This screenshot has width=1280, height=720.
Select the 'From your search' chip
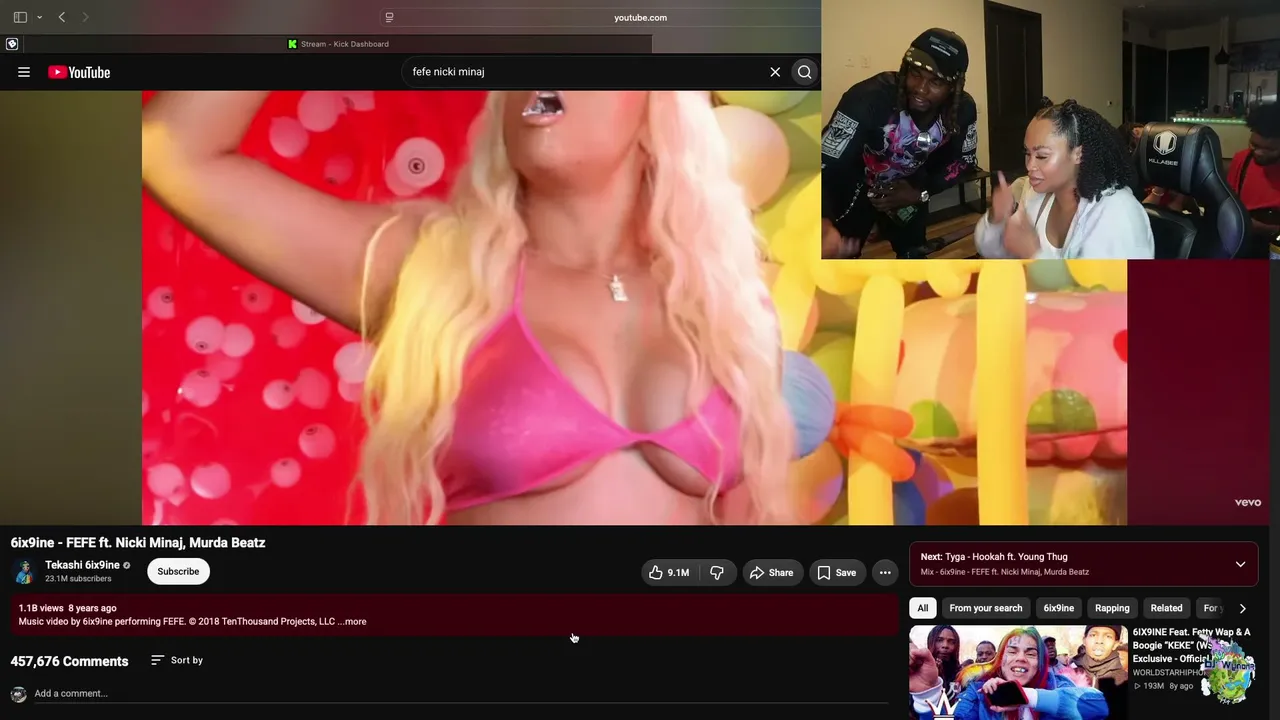(x=986, y=608)
